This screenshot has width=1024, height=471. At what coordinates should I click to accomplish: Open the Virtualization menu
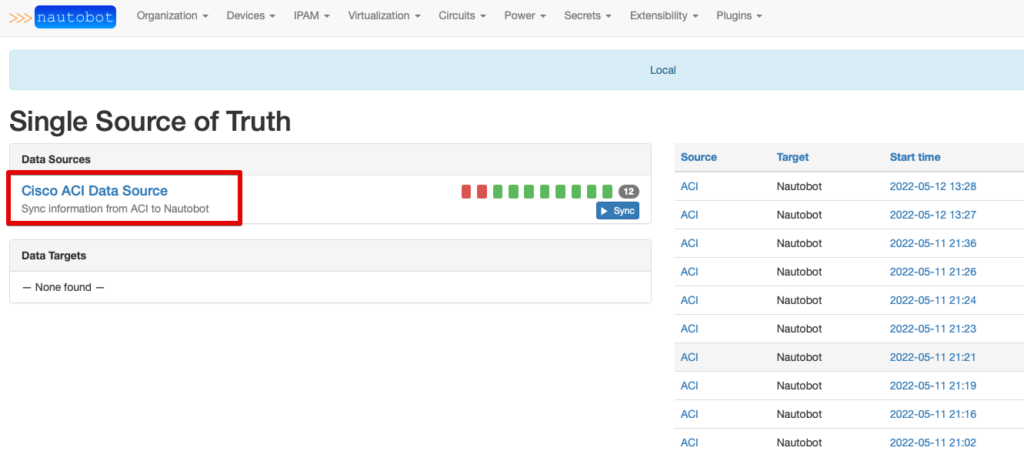(x=384, y=16)
